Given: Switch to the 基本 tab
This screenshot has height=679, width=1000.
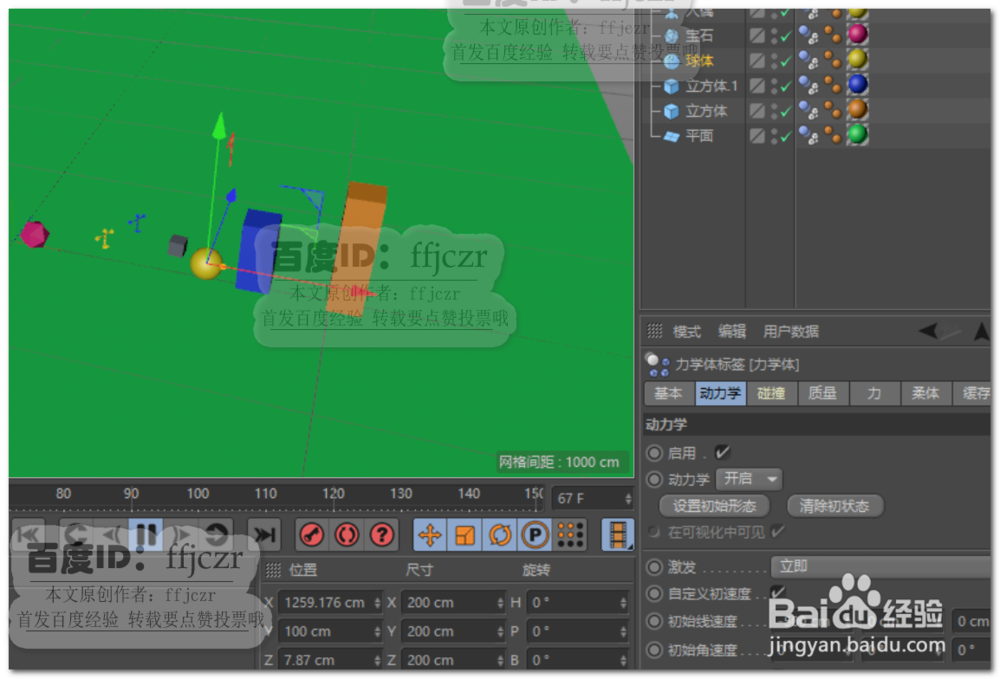Looking at the screenshot, I should [668, 393].
